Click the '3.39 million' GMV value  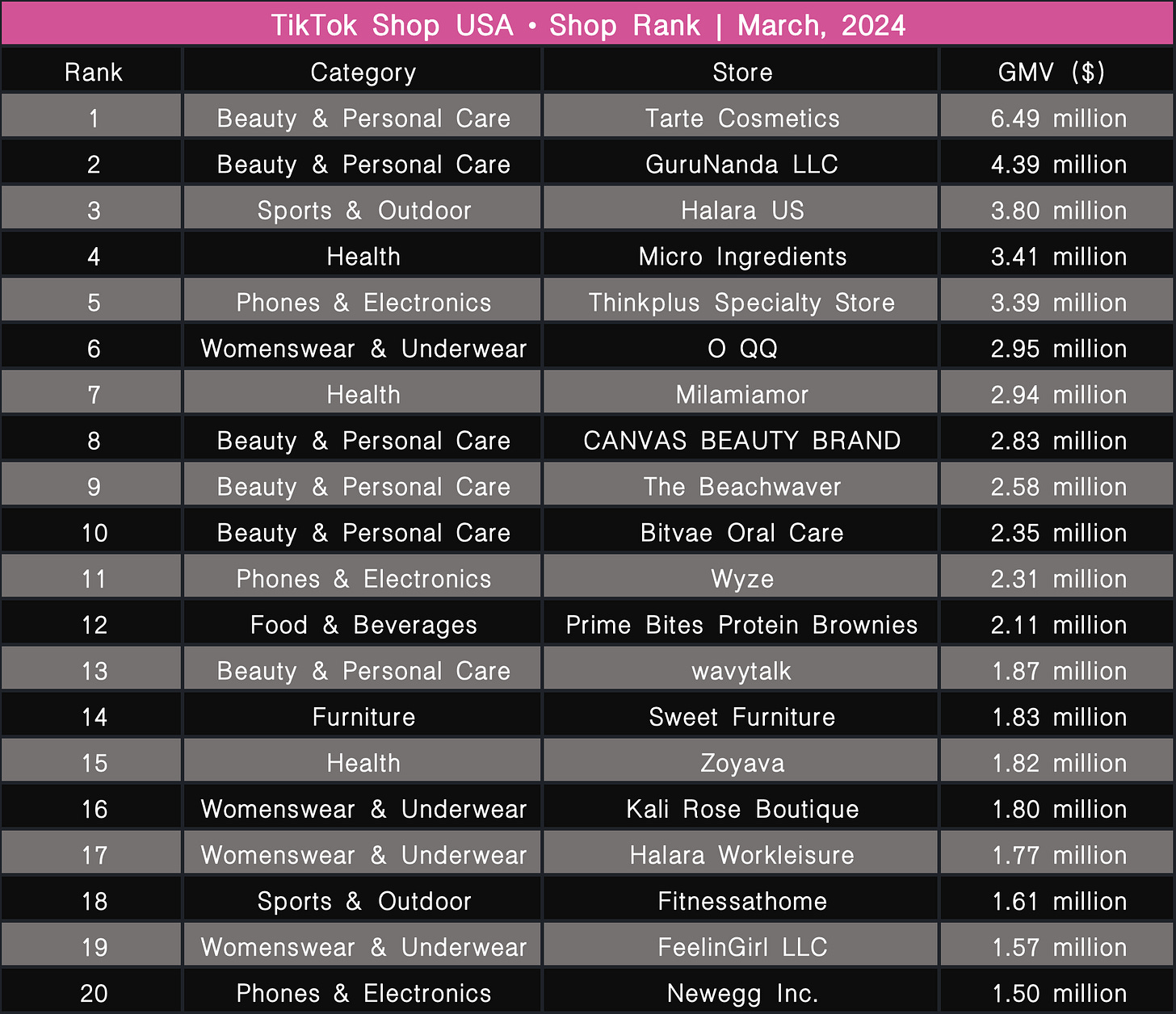[x=1059, y=302]
